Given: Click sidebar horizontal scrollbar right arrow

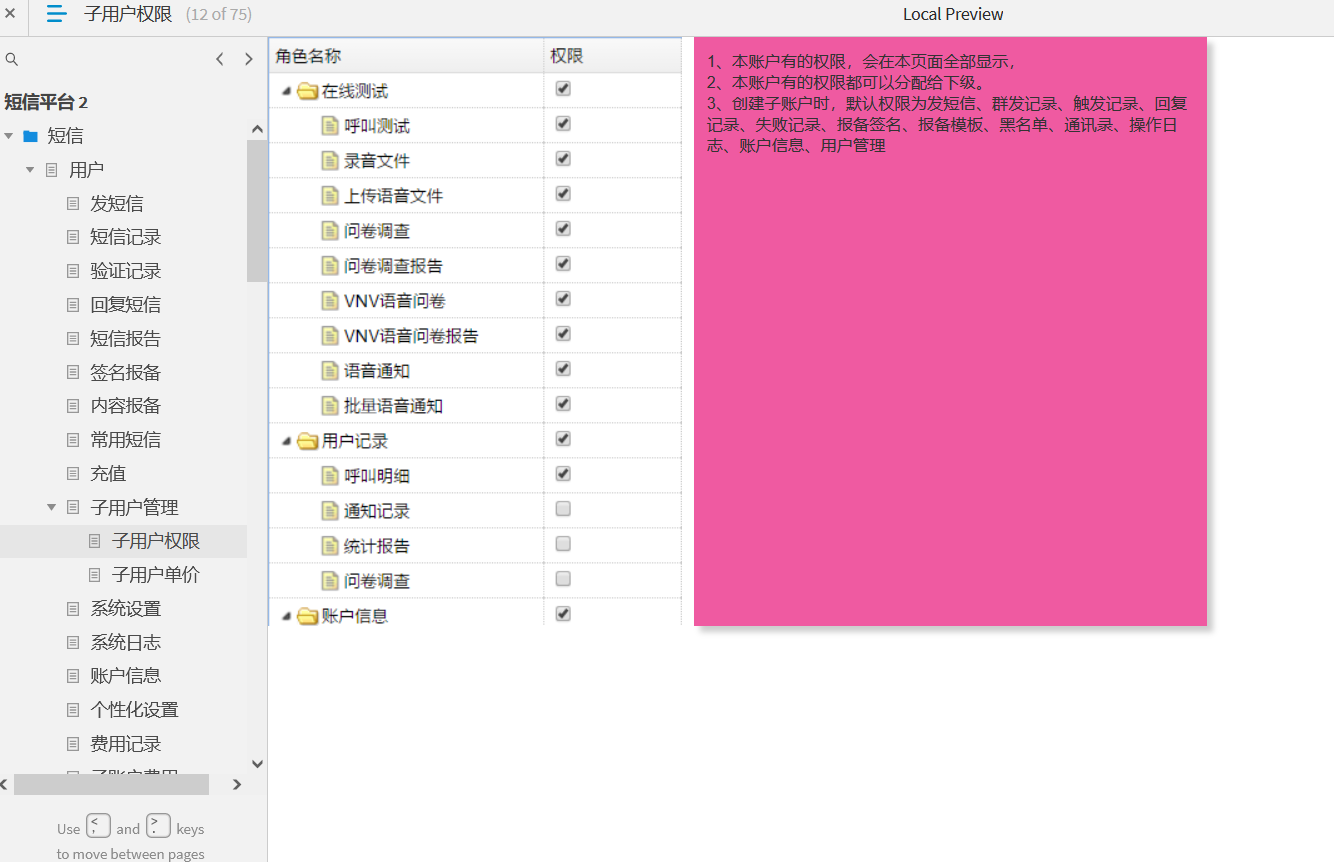Looking at the screenshot, I should pos(237,785).
